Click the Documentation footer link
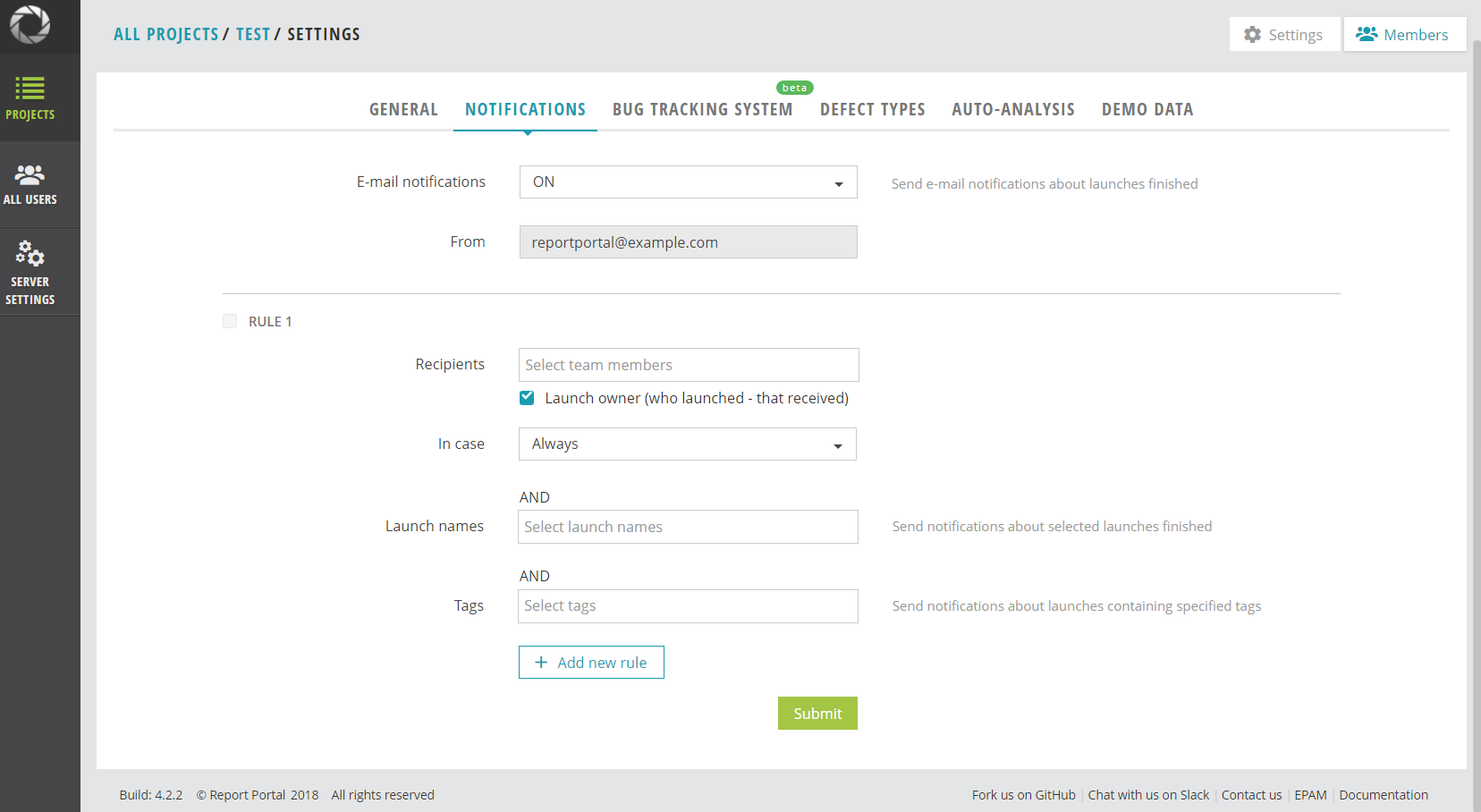The width and height of the screenshot is (1481, 812). (1383, 794)
